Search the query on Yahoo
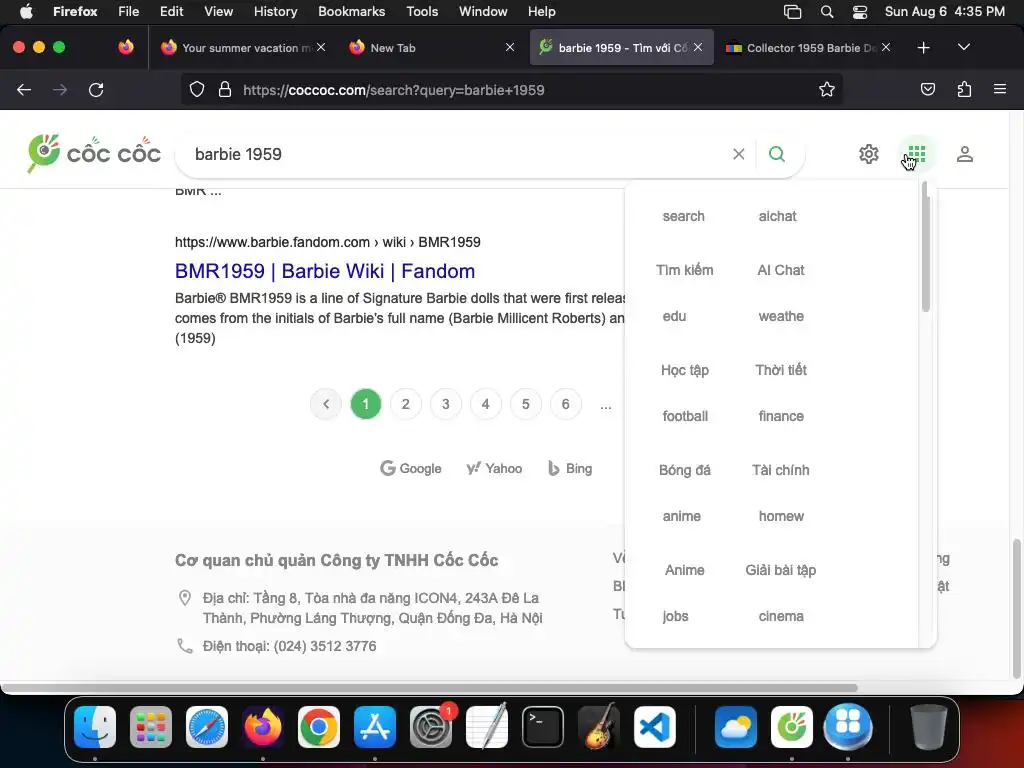The image size is (1024, 768). [x=494, y=468]
